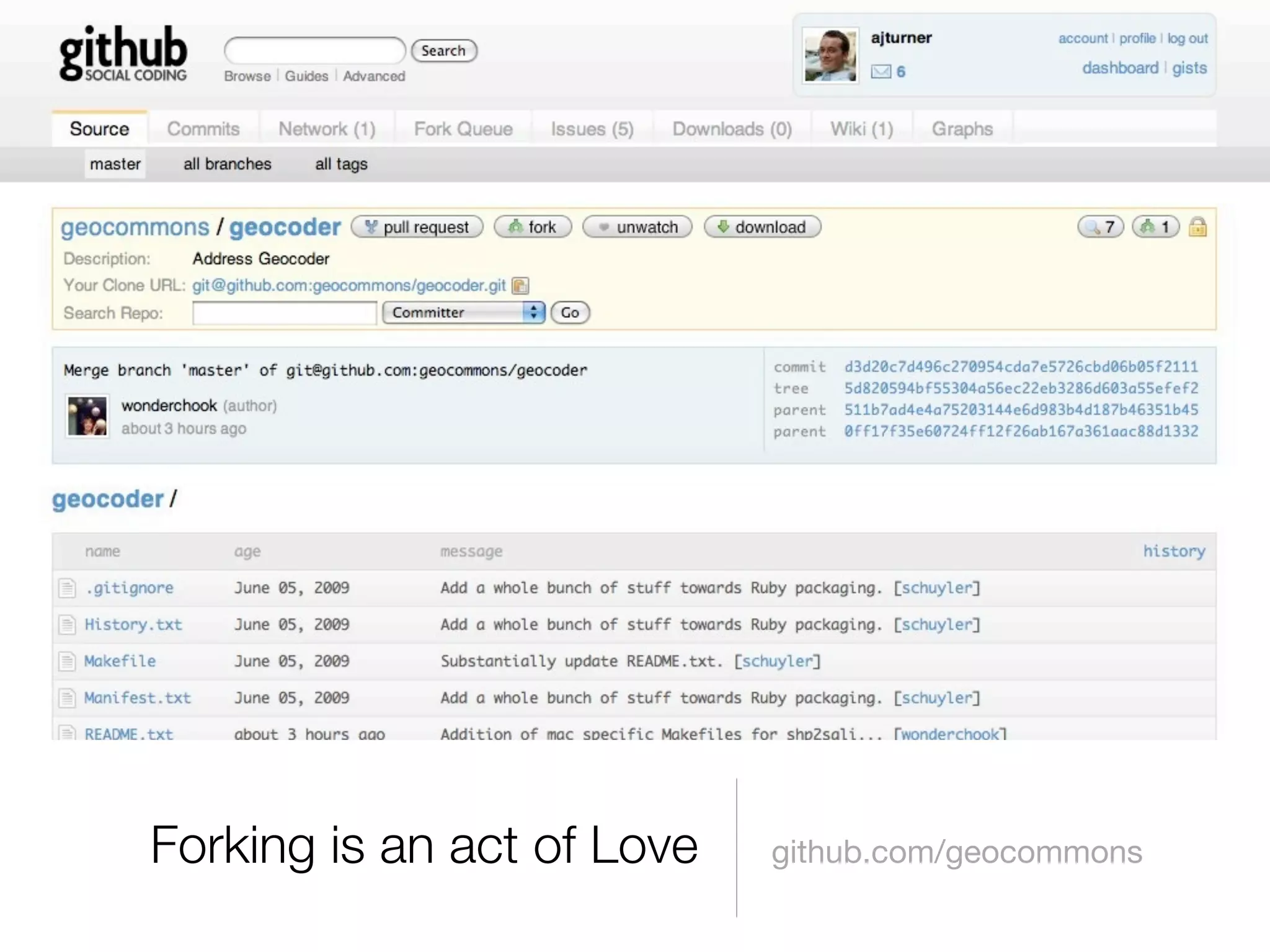Focus the top GitHub search field

315,50
